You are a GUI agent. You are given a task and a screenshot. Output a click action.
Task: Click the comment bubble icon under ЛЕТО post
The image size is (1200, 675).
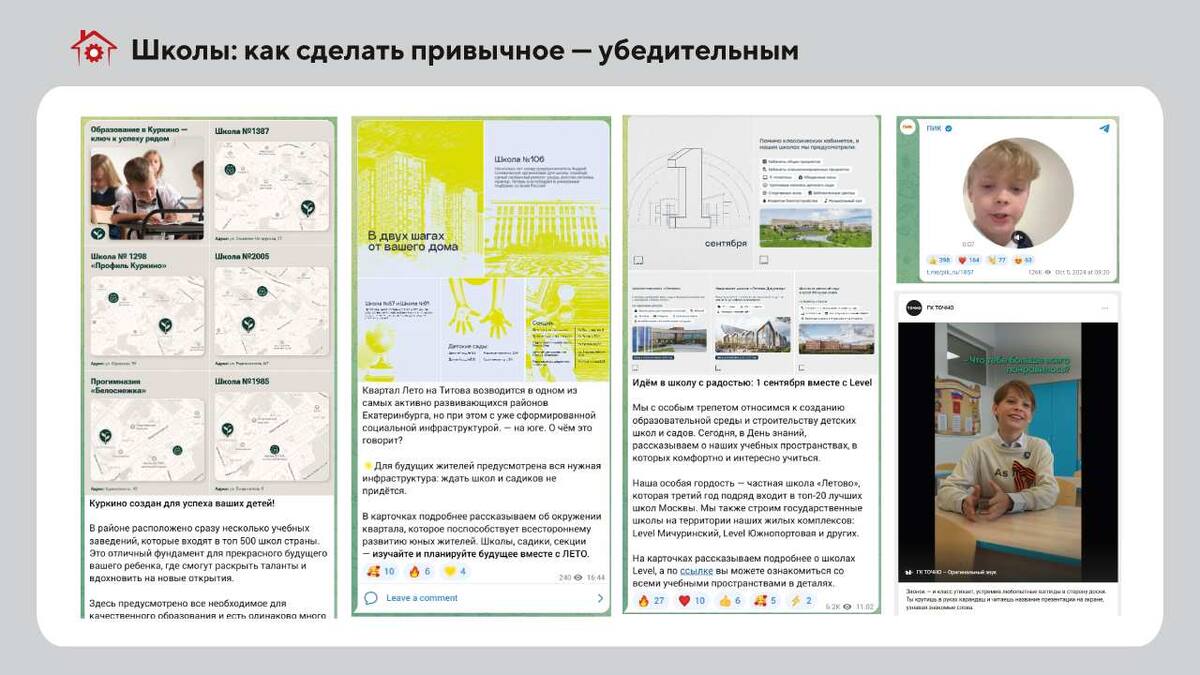[x=371, y=598]
